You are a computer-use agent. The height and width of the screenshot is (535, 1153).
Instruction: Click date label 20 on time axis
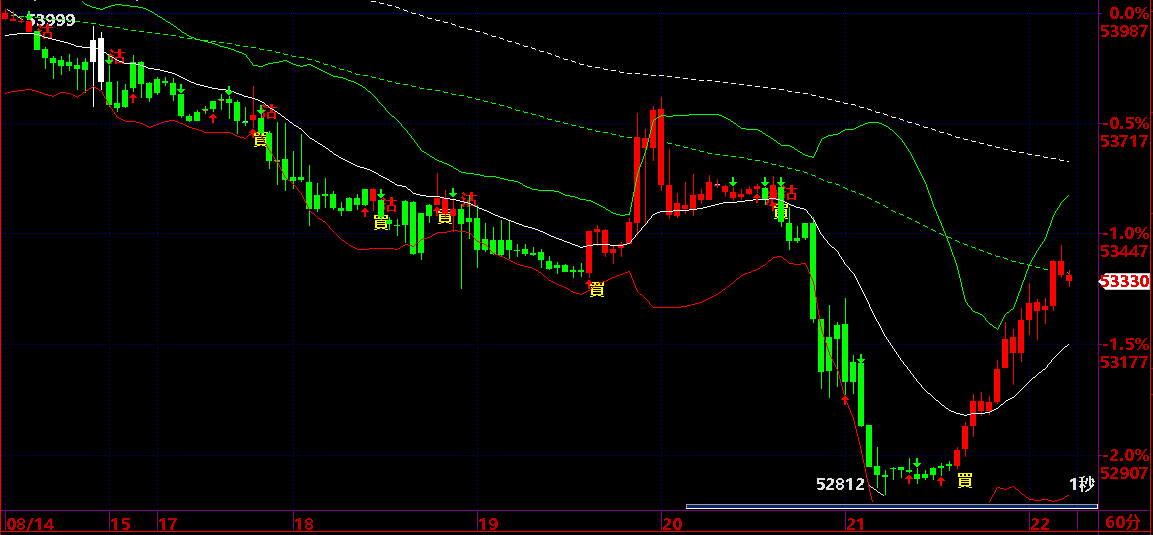tap(672, 524)
